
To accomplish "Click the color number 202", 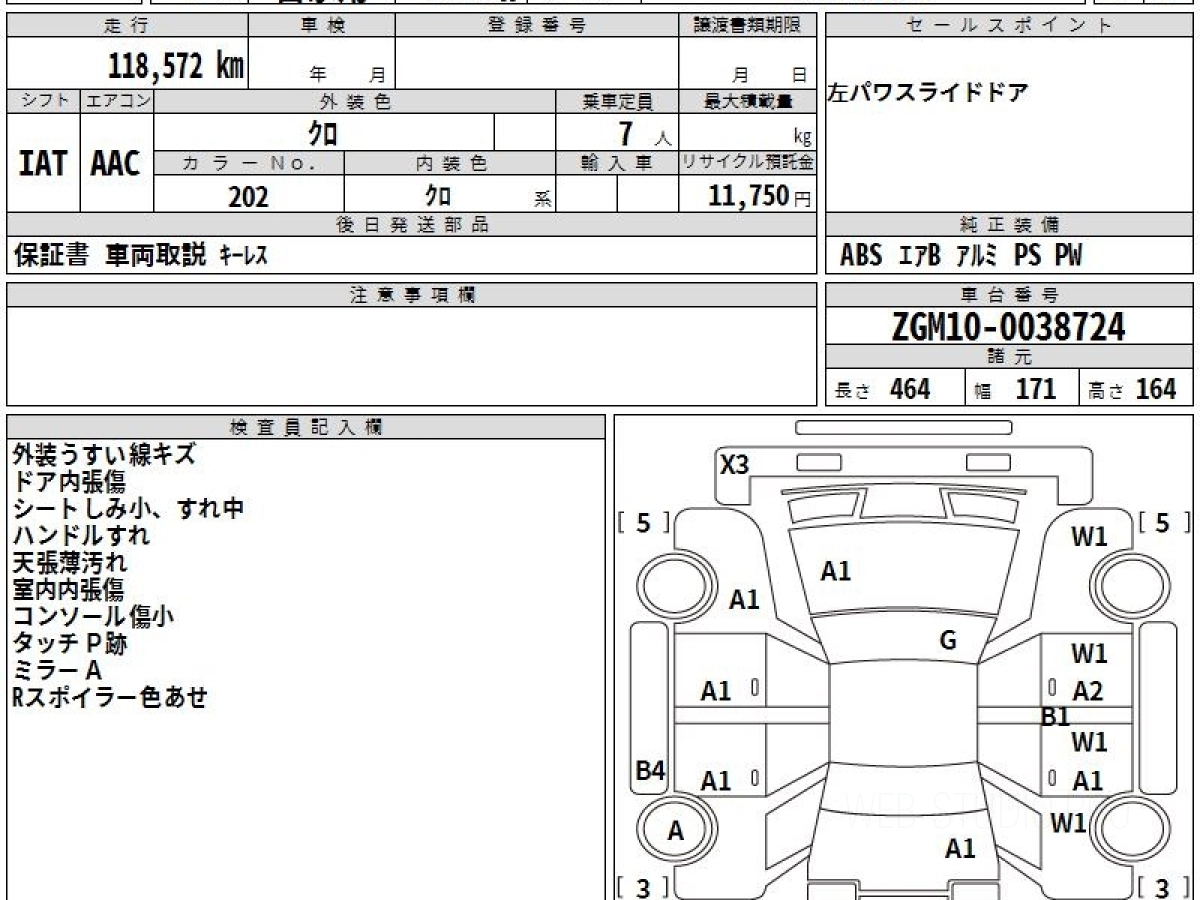I will tap(249, 196).
